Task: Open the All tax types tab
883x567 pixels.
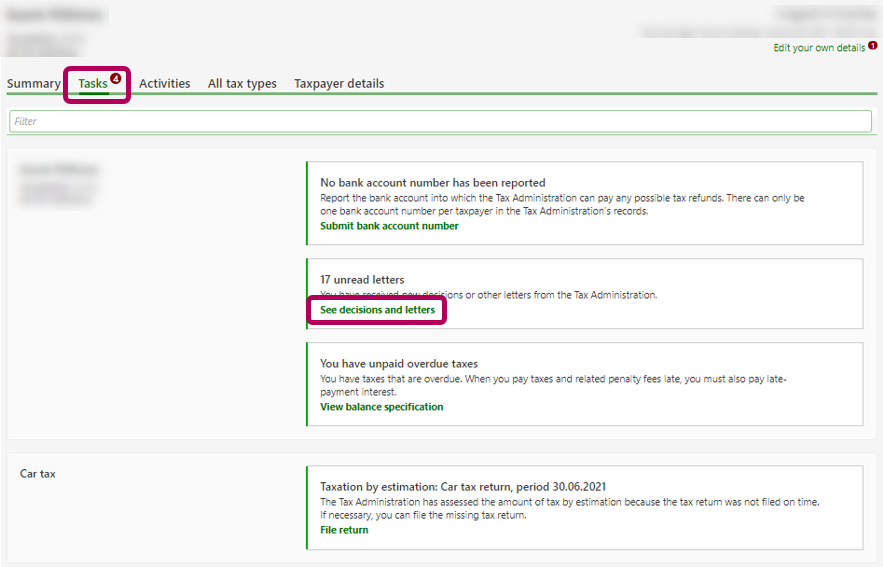Action: pos(242,84)
